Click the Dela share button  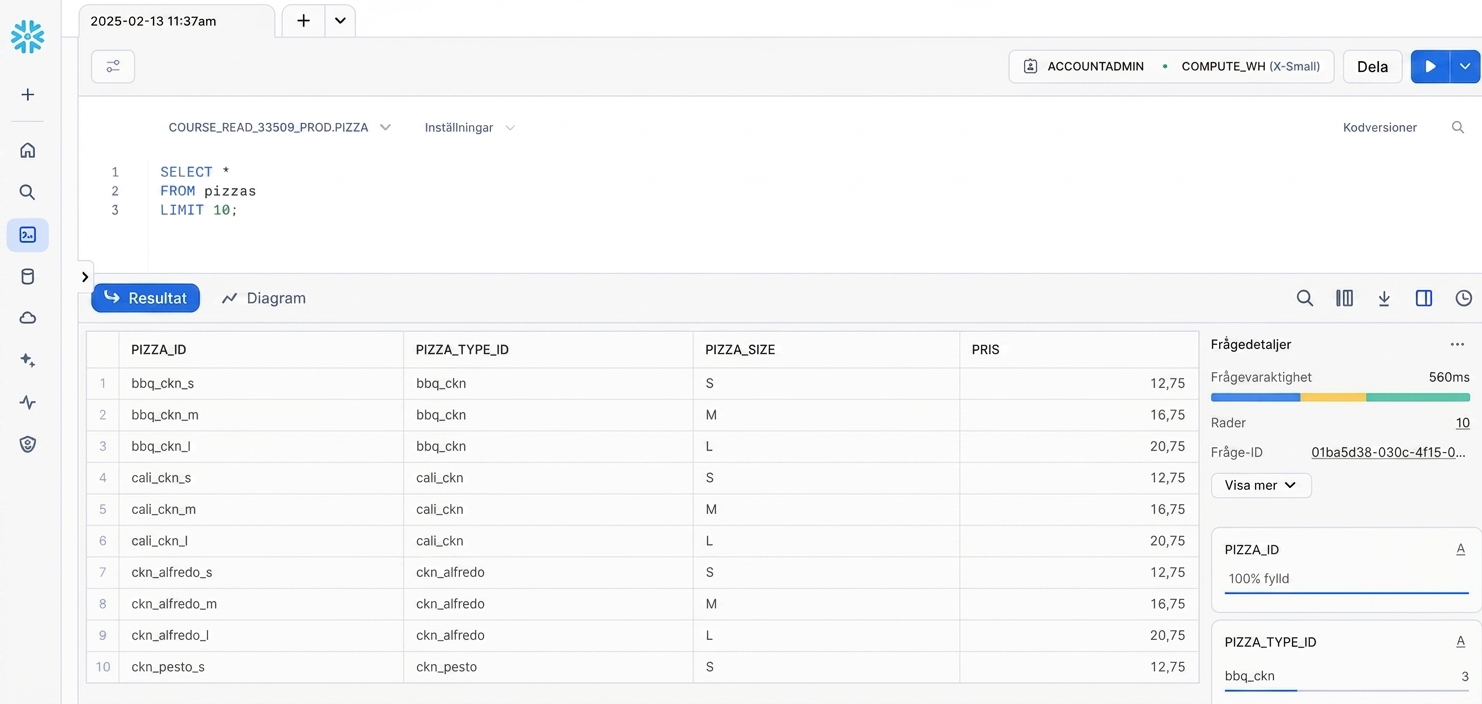1372,67
